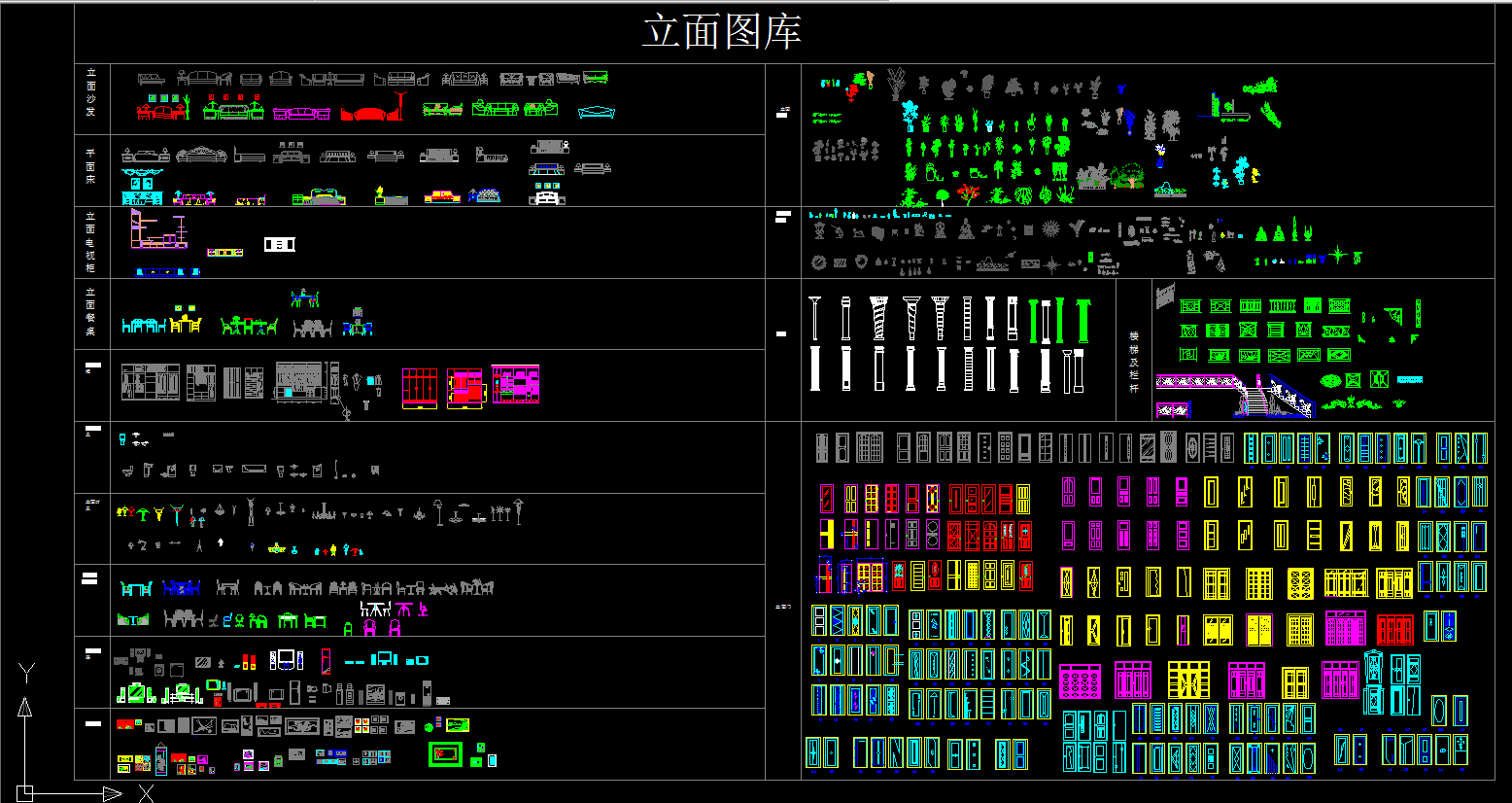Select the 楼梯及栏杆 section label
Viewport: 1512px width, 803px height.
(1133, 362)
